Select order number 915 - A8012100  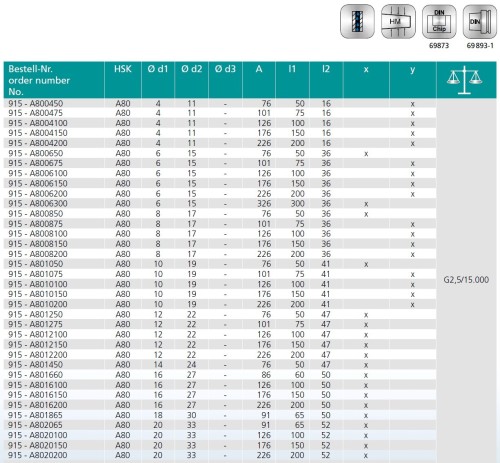pyautogui.click(x=38, y=334)
